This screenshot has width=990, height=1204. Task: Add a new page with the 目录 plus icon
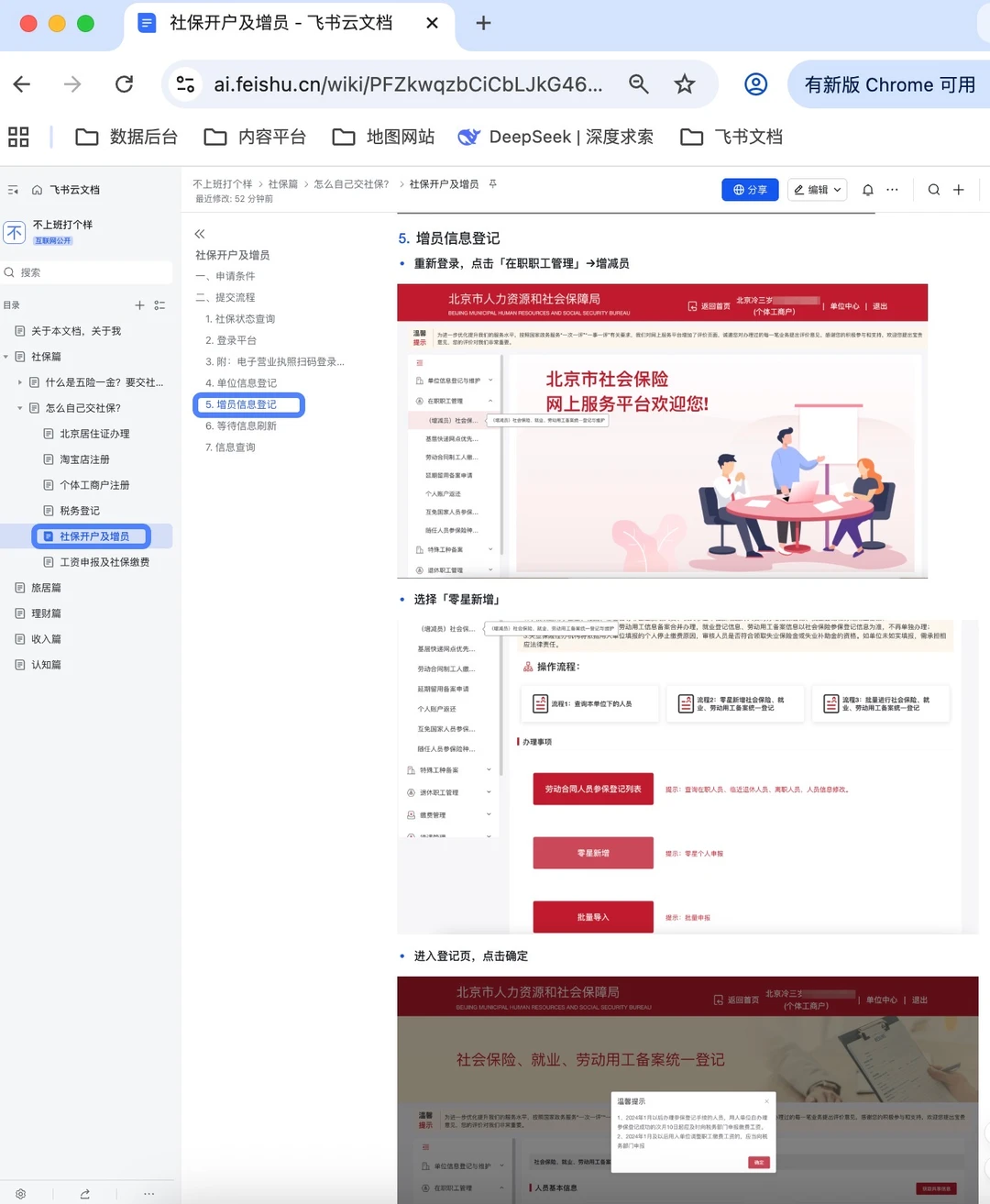tap(139, 305)
